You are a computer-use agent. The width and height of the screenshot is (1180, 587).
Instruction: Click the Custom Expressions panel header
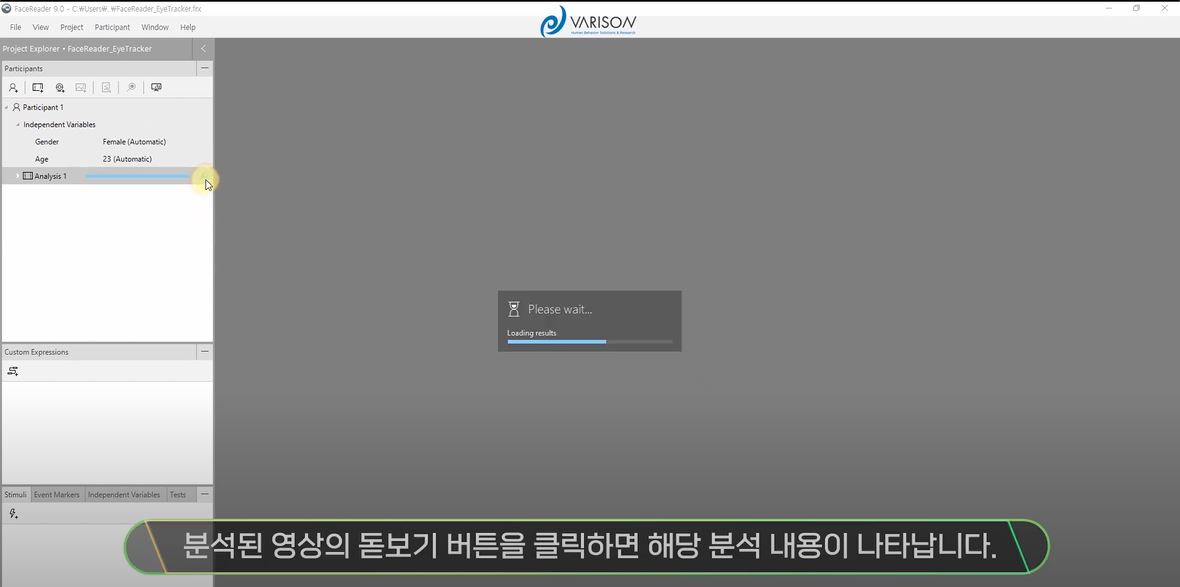click(x=99, y=351)
